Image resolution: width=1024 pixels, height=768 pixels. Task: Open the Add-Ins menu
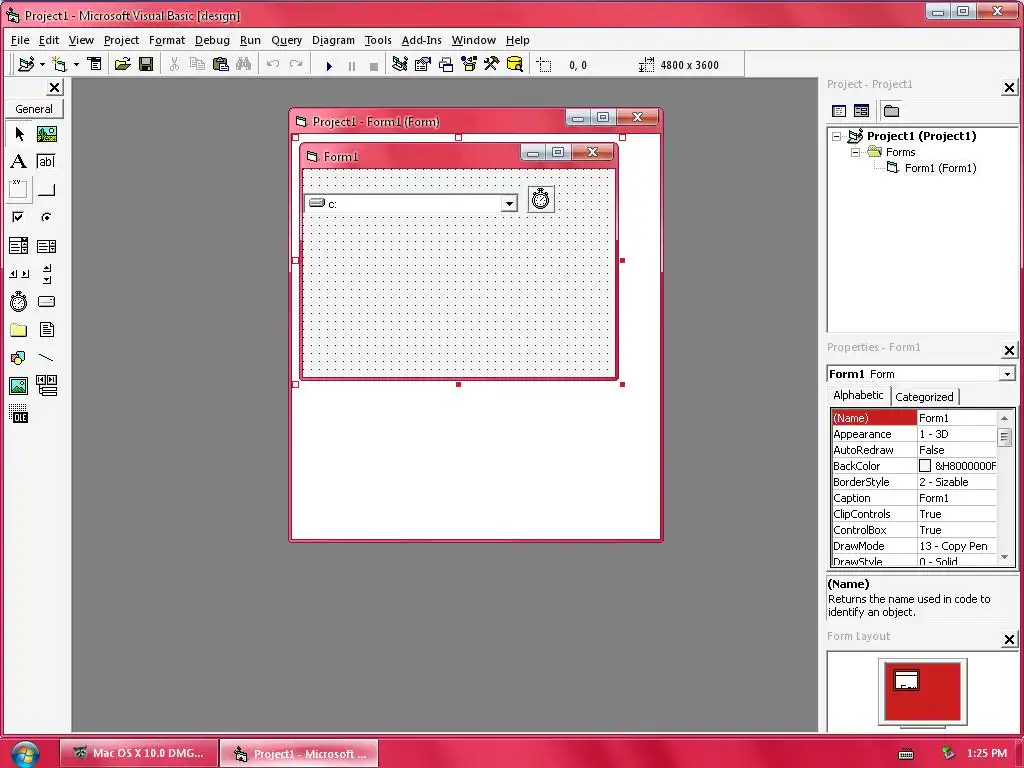(421, 40)
